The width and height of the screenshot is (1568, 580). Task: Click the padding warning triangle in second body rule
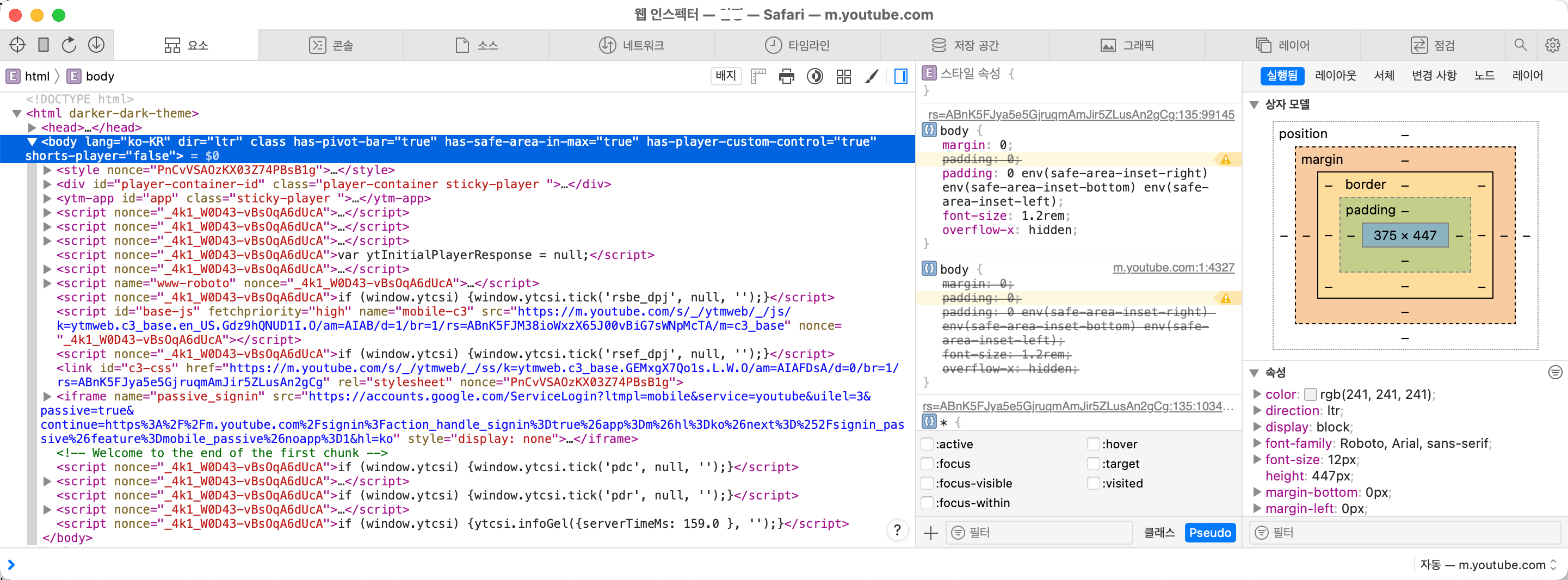pos(1226,298)
